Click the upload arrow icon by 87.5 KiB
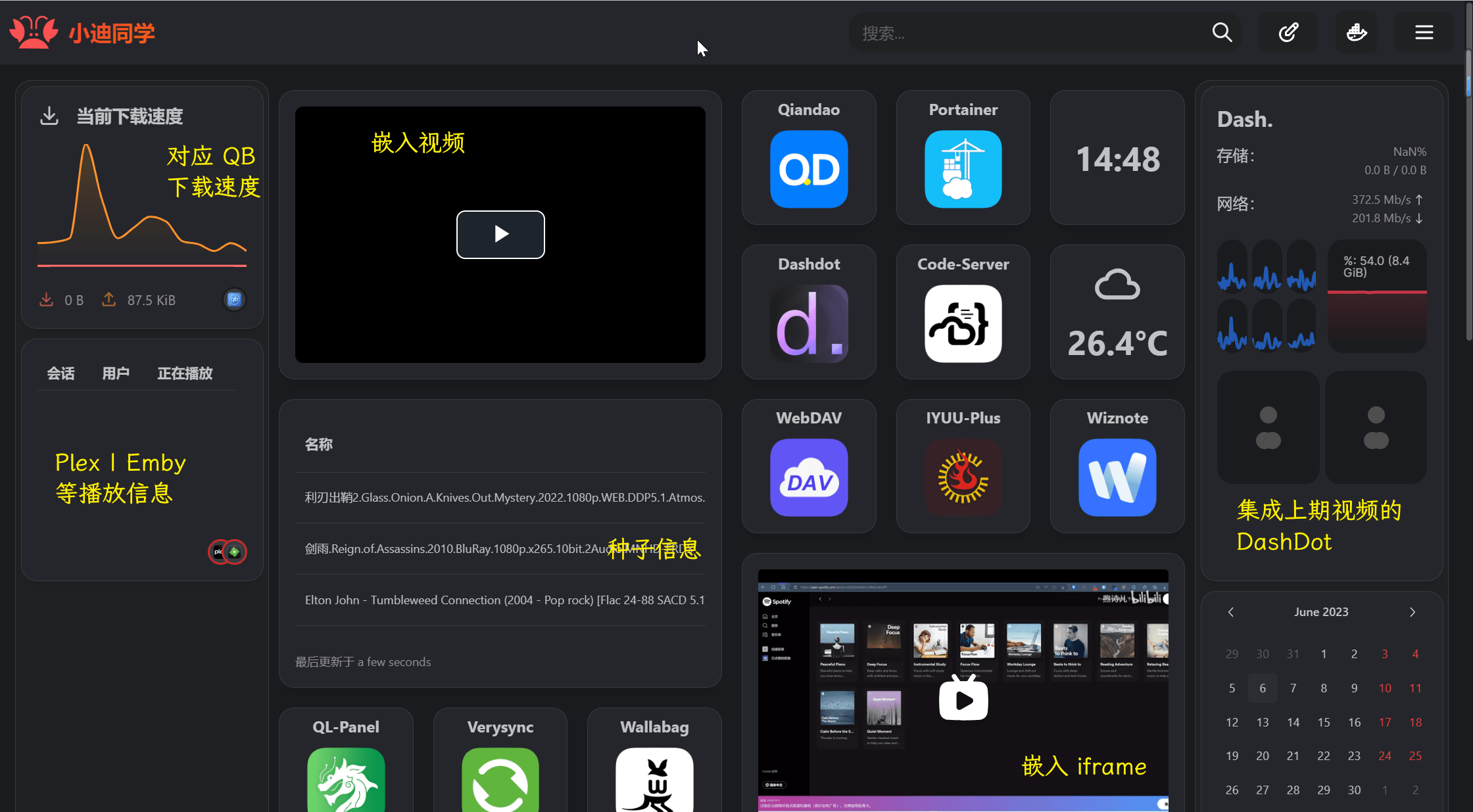 [x=109, y=300]
